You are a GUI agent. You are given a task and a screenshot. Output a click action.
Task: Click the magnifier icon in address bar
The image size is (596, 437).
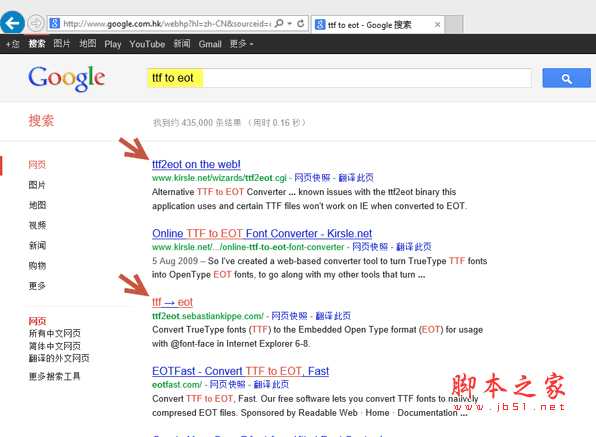(x=279, y=24)
